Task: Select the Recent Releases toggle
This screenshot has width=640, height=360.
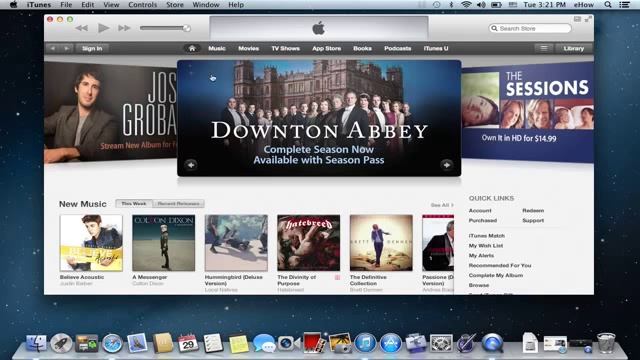Action: pos(178,203)
